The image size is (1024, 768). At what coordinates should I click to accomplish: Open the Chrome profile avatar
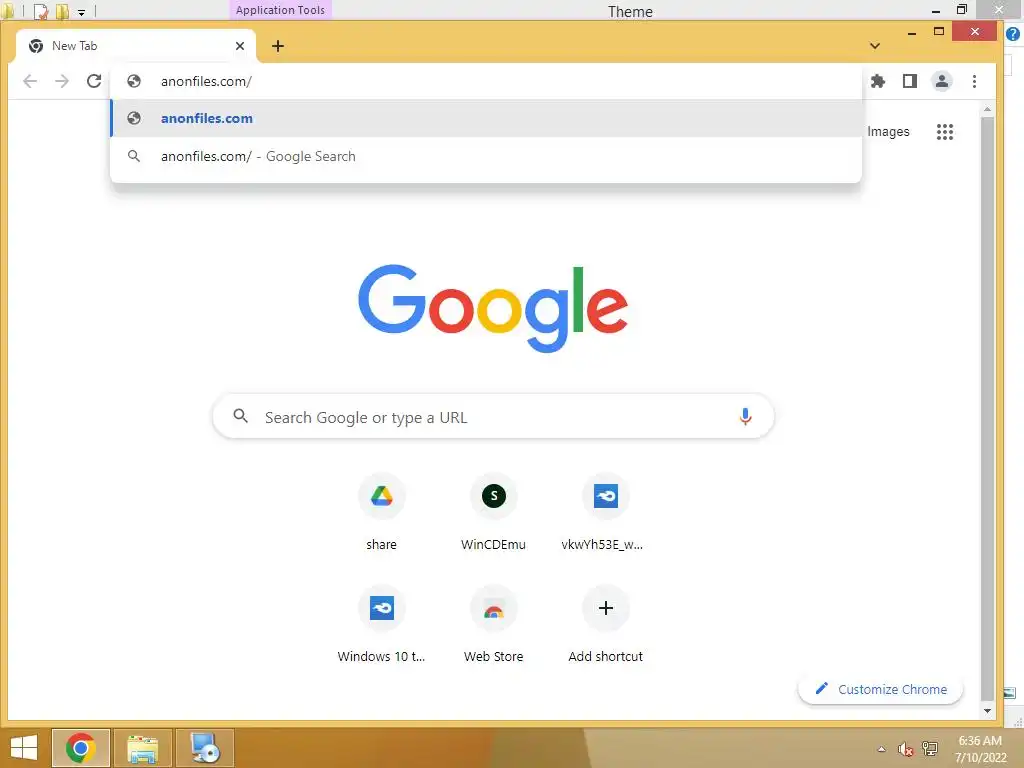pos(942,81)
